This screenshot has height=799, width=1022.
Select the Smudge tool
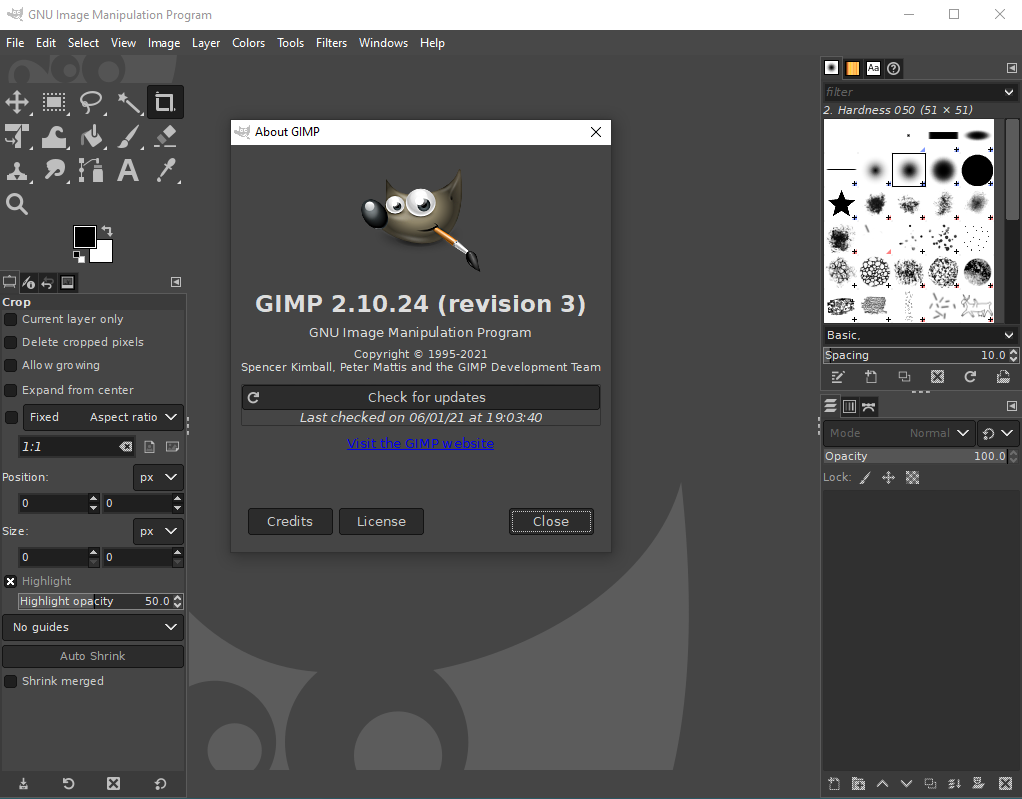[54, 171]
